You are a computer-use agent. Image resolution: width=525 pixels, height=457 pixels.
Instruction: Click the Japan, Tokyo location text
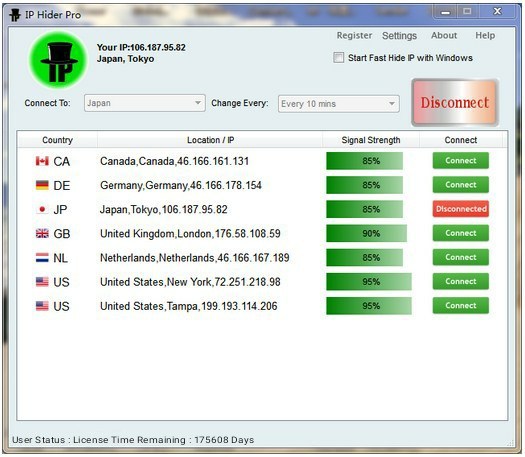click(126, 59)
